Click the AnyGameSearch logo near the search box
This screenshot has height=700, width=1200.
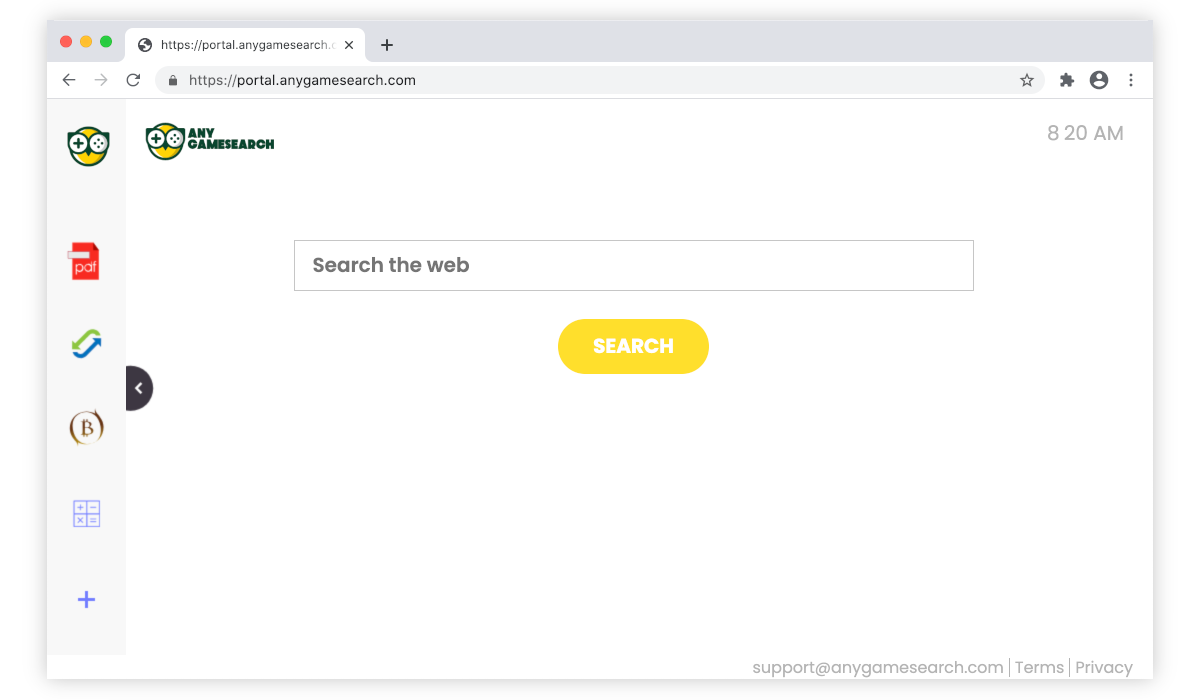(x=209, y=141)
